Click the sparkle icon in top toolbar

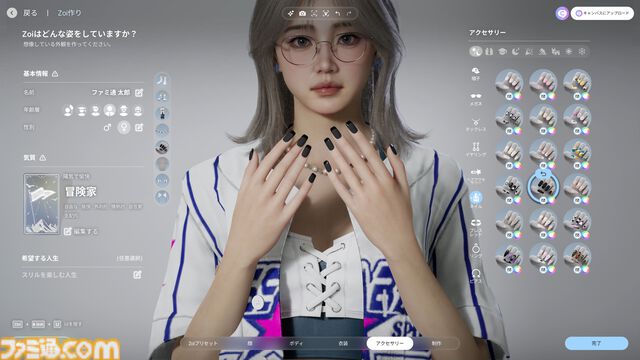tap(291, 13)
